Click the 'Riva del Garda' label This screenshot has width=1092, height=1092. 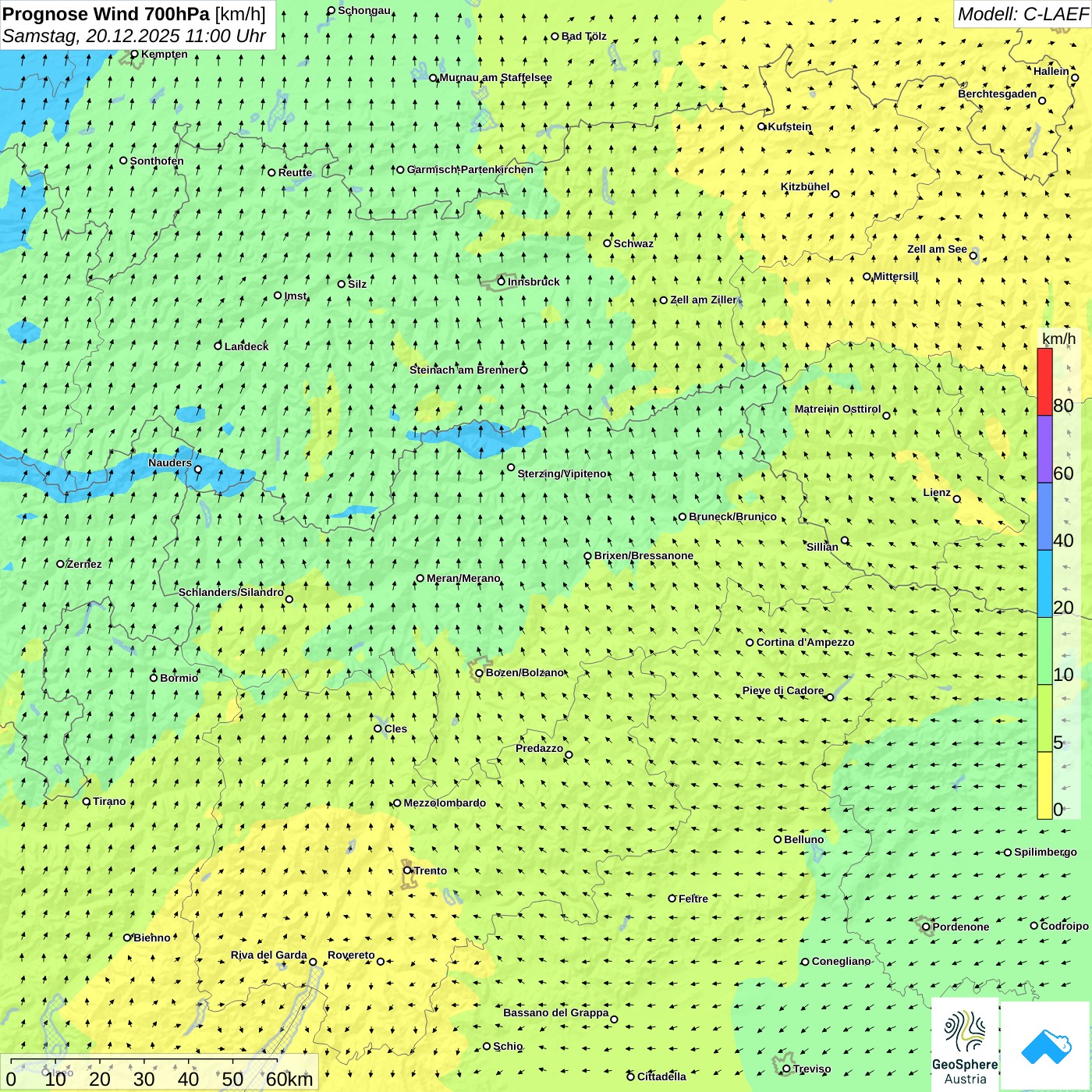pyautogui.click(x=268, y=955)
